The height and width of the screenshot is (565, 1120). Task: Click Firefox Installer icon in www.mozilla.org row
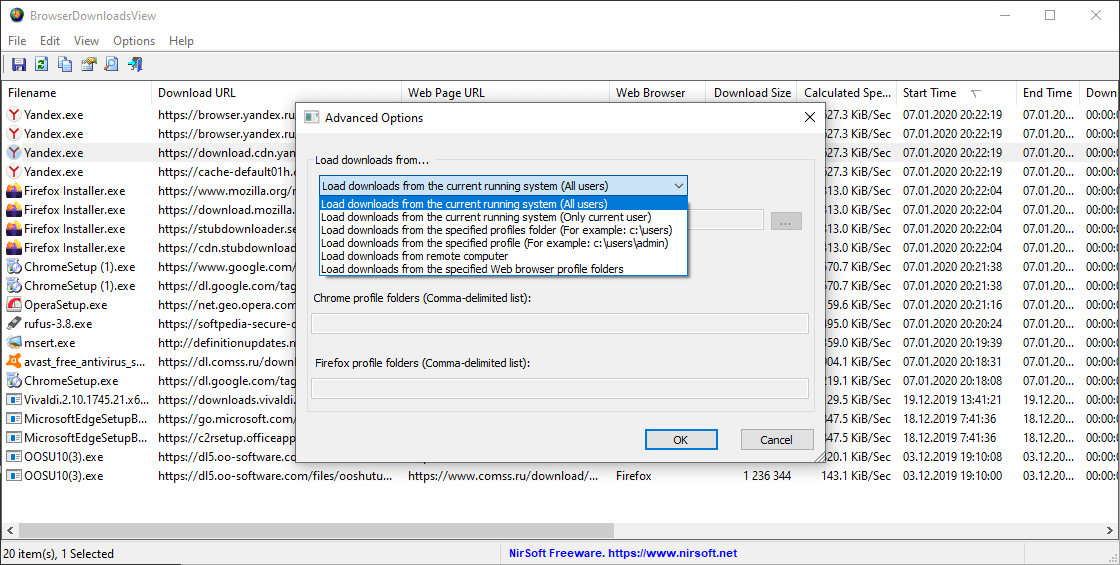tap(14, 191)
